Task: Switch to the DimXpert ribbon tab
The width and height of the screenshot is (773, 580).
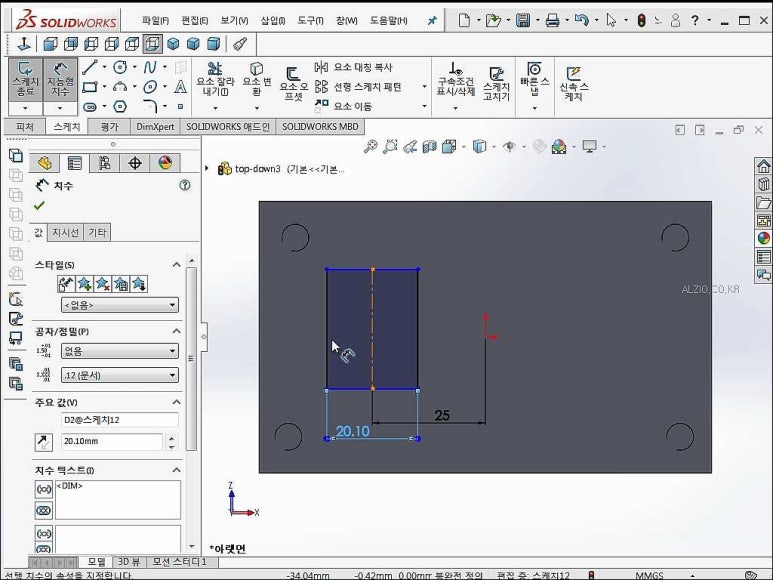Action: [155, 127]
